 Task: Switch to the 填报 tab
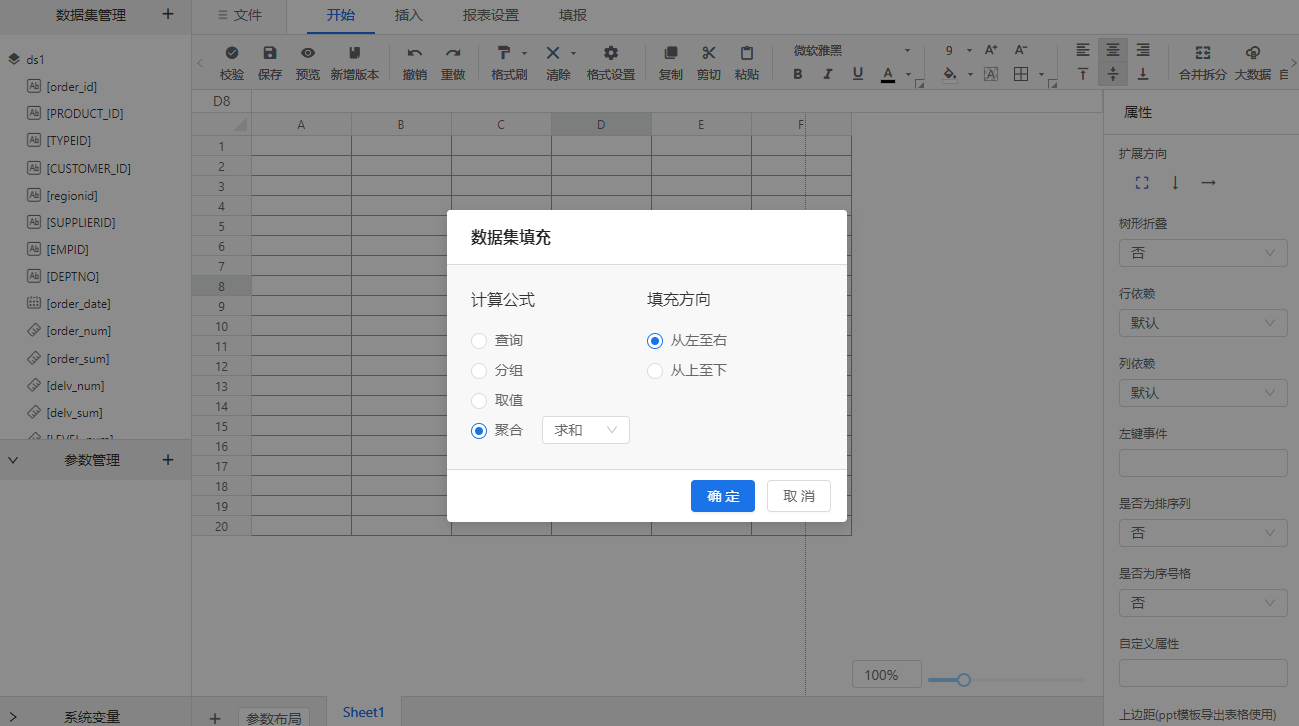572,16
